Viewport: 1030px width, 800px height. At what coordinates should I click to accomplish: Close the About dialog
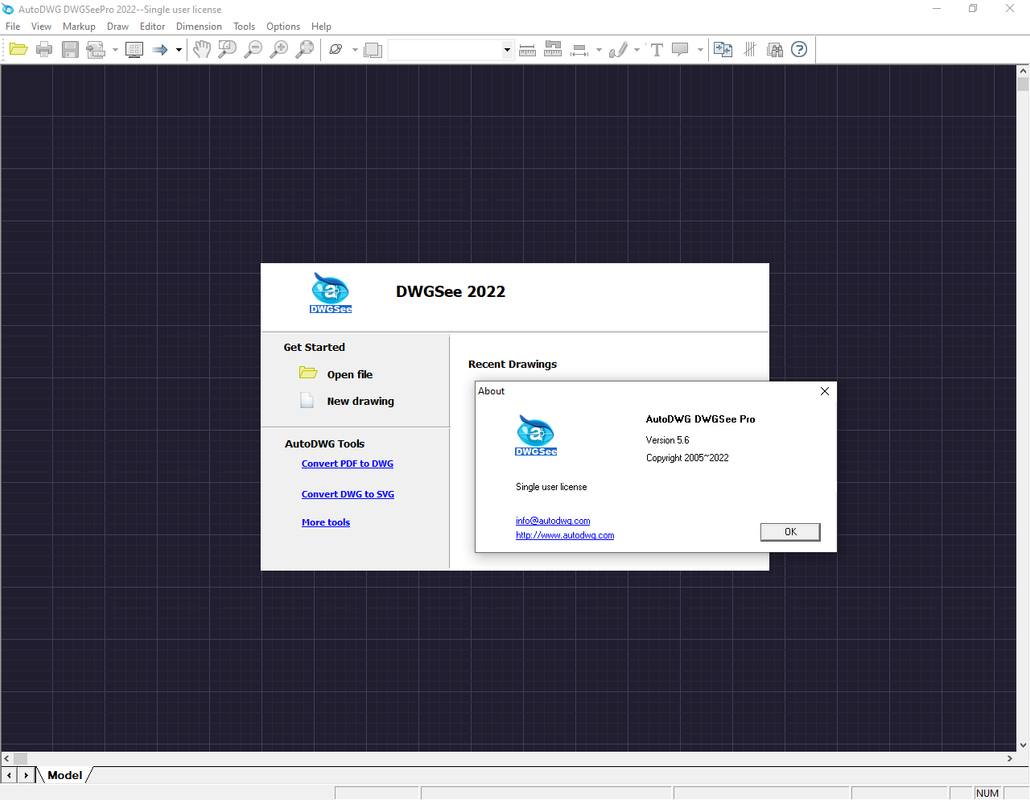824,391
